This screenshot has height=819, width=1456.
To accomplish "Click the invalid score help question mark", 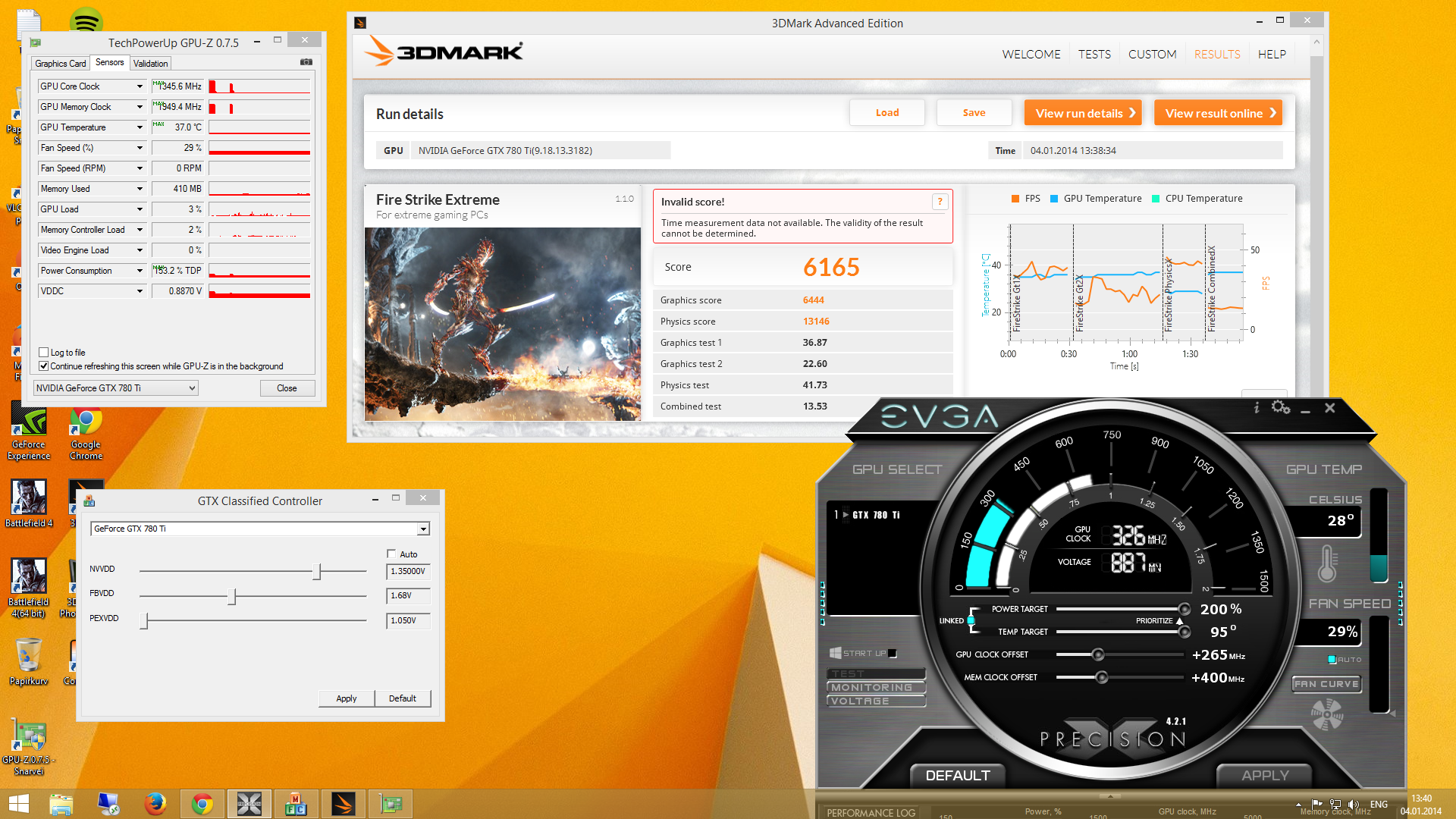I will 940,202.
